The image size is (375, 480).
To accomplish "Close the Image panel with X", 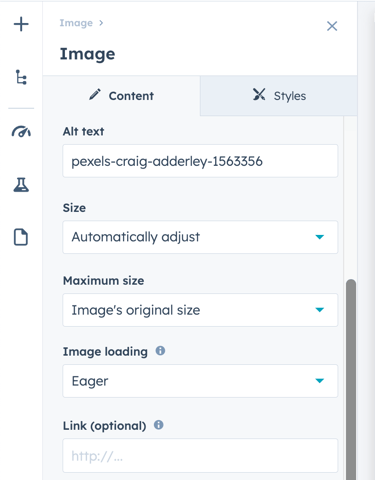I will pyautogui.click(x=332, y=26).
